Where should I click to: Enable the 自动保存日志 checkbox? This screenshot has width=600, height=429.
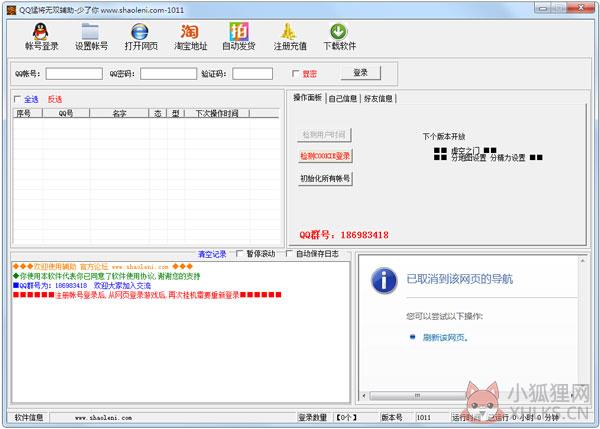[x=289, y=253]
